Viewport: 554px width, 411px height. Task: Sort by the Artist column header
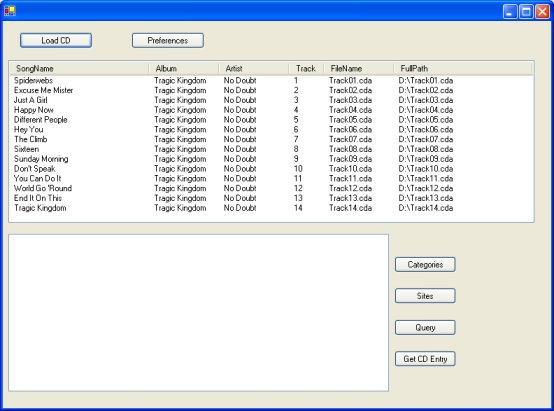(x=254, y=69)
